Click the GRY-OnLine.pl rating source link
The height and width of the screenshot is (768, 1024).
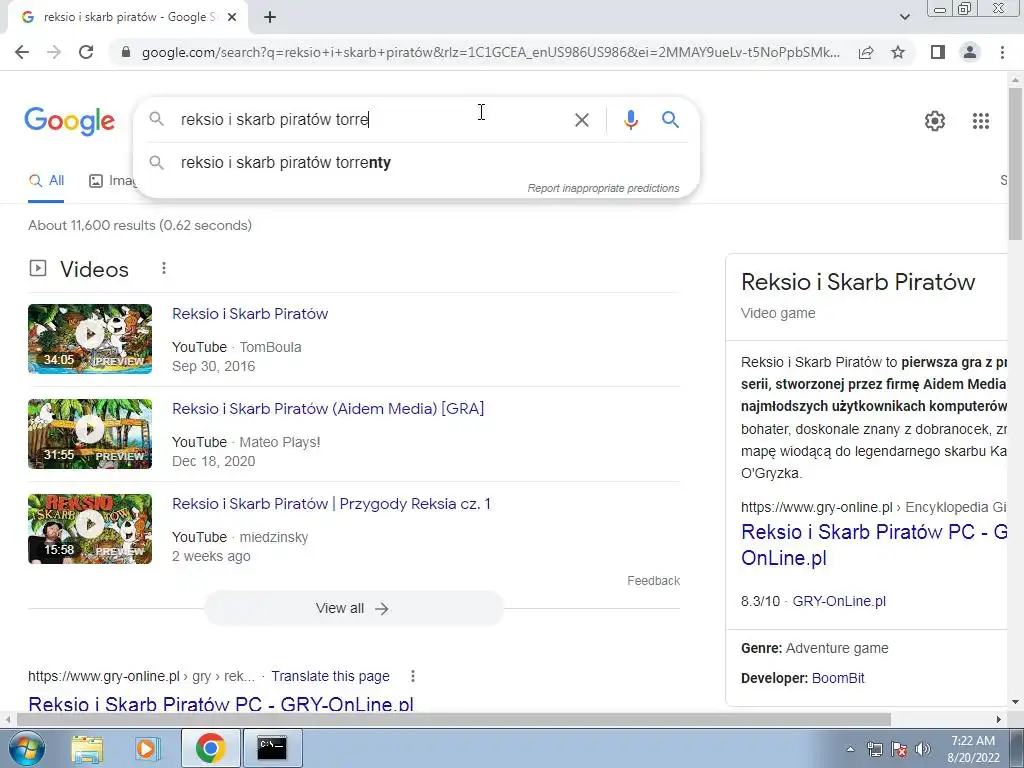[x=839, y=601]
